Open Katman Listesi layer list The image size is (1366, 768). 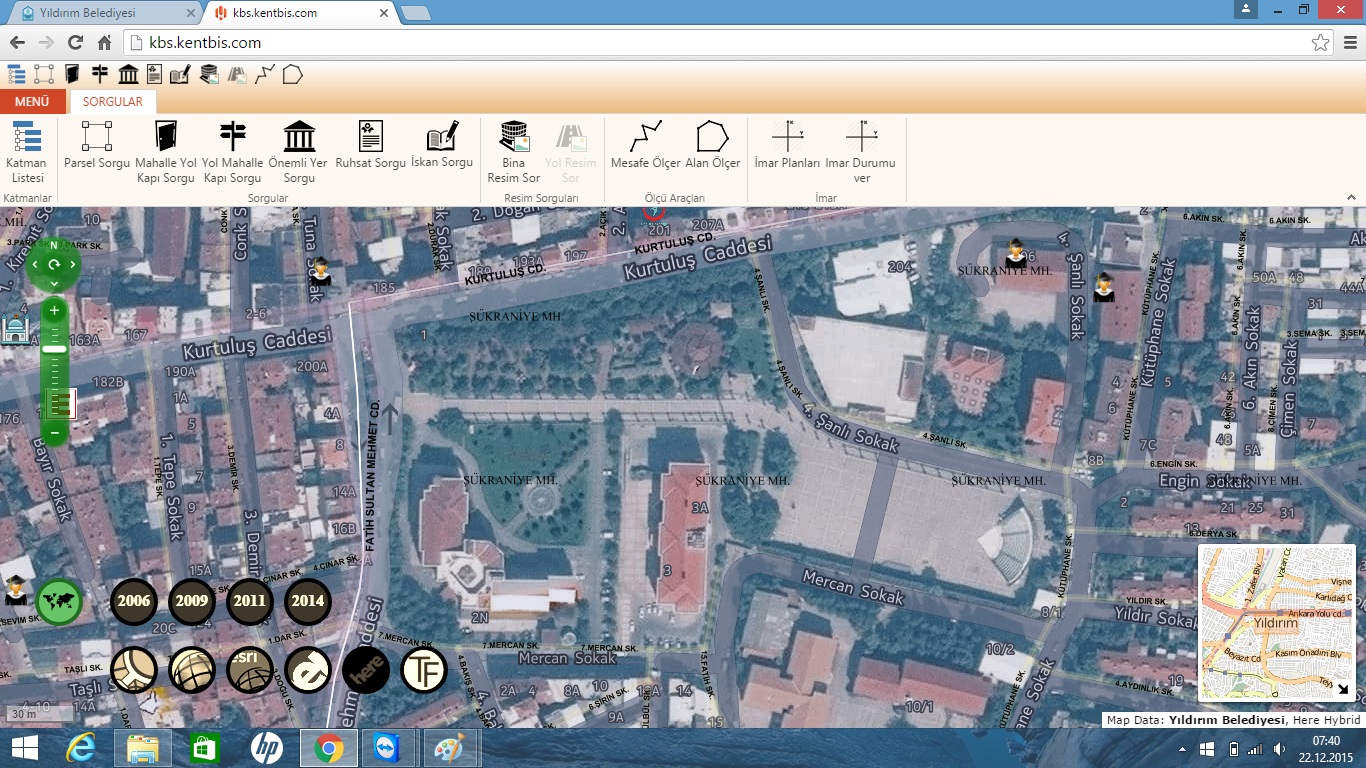coord(27,153)
